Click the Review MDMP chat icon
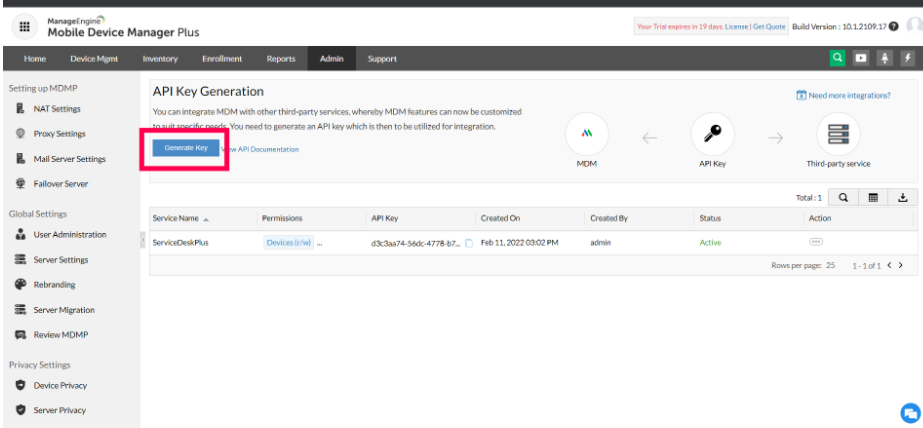The width and height of the screenshot is (923, 428). point(21,334)
